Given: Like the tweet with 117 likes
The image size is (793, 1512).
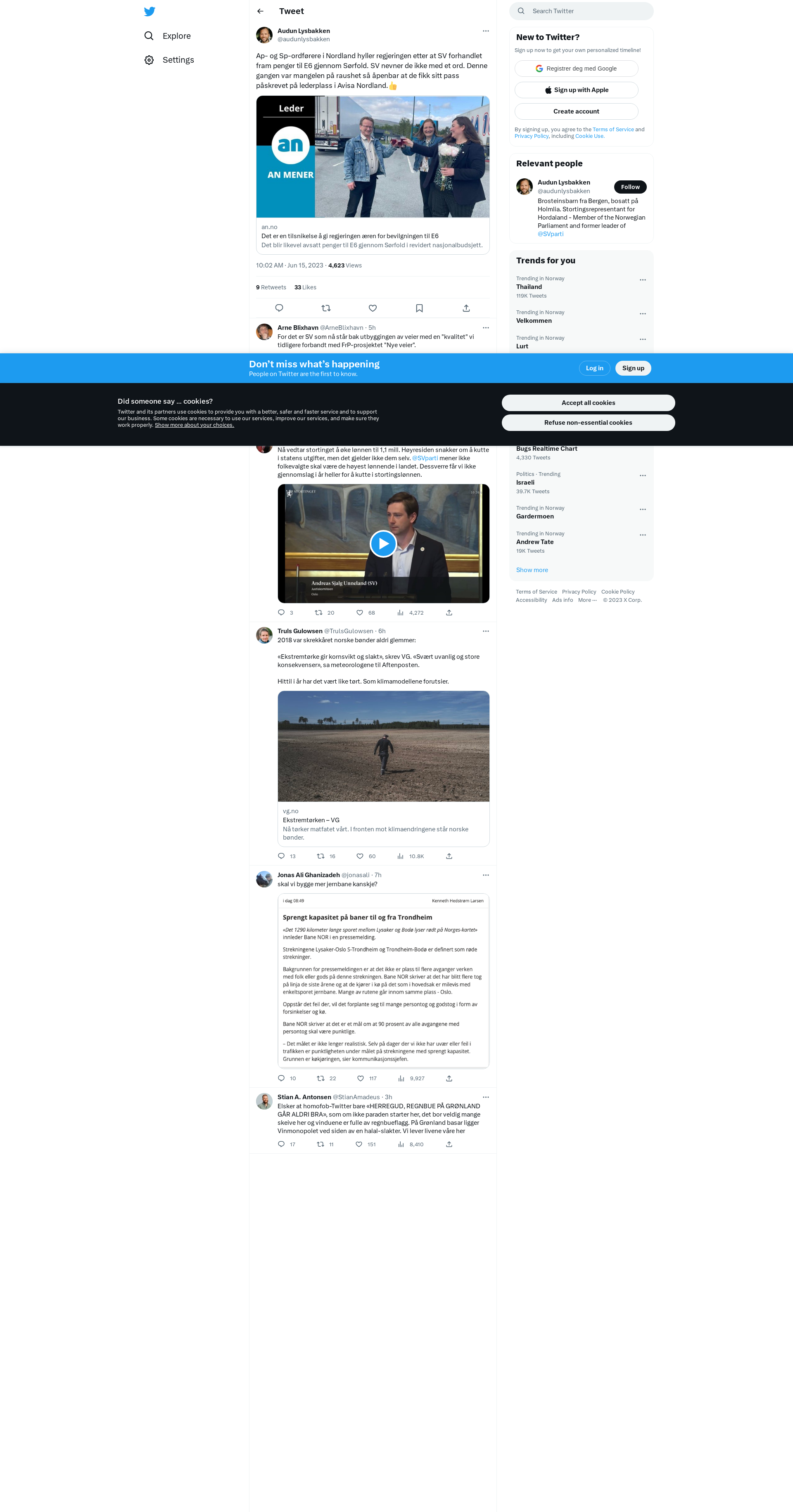Looking at the screenshot, I should tap(361, 1079).
